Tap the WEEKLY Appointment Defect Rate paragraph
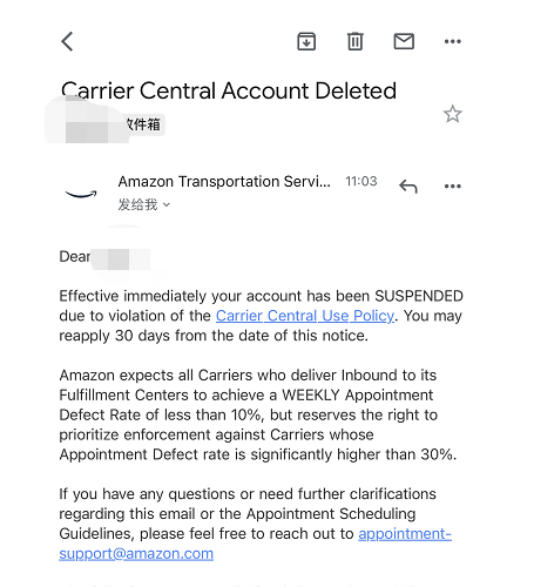Screen dimensions: 534x587 [258, 415]
